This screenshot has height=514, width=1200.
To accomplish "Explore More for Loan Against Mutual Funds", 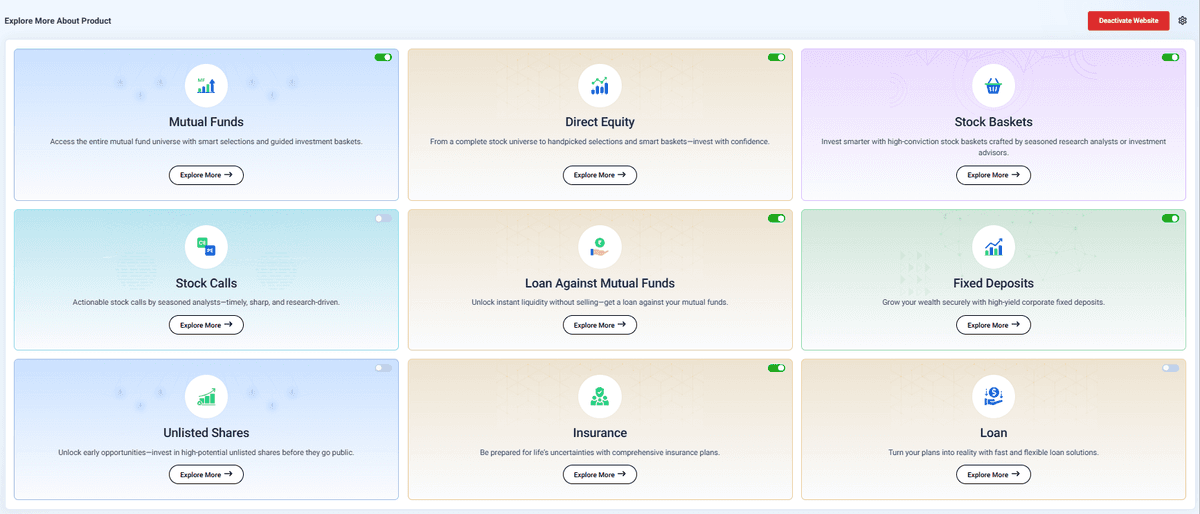I will pyautogui.click(x=600, y=325).
